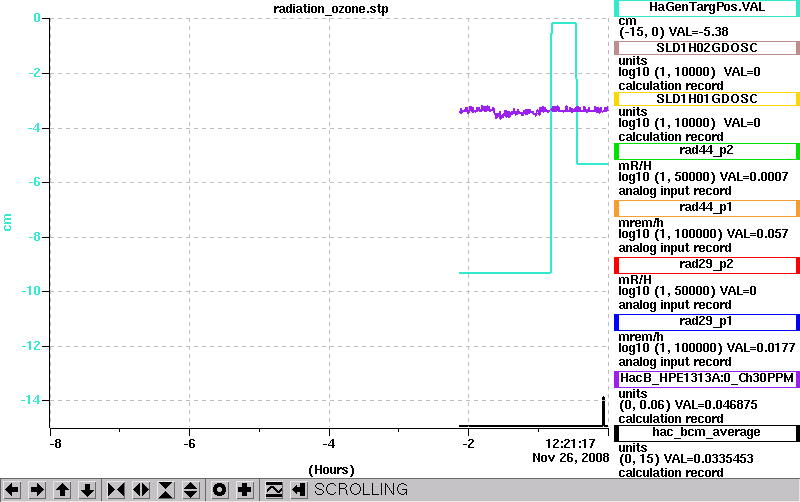
Task: Pan the graph right with the arrow button
Action: pos(37,490)
